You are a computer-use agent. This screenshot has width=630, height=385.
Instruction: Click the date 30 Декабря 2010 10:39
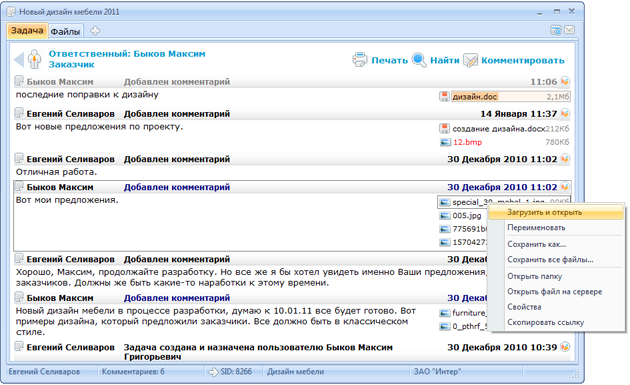(502, 347)
